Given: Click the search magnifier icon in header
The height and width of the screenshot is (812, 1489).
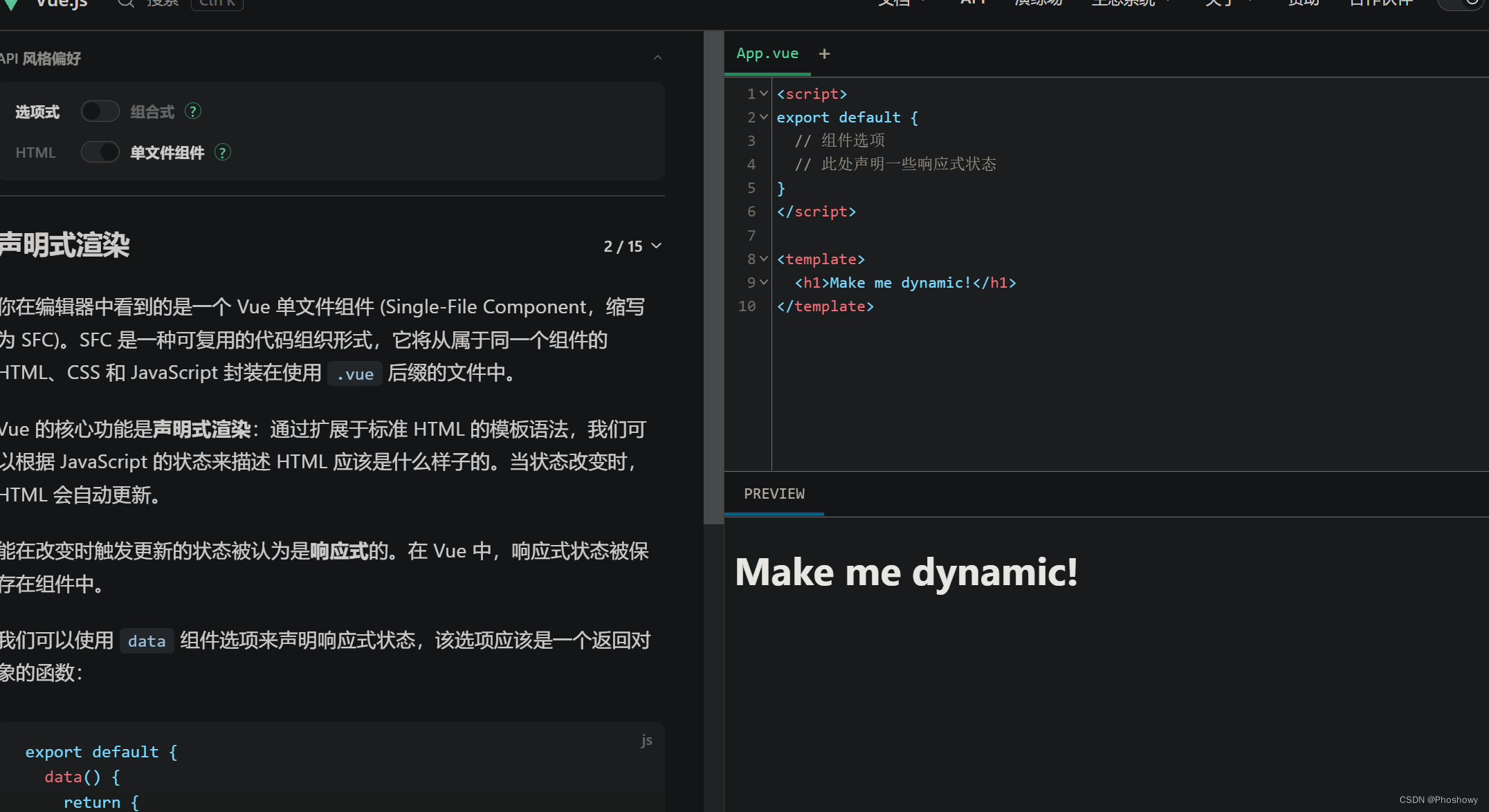Looking at the screenshot, I should pyautogui.click(x=125, y=3).
